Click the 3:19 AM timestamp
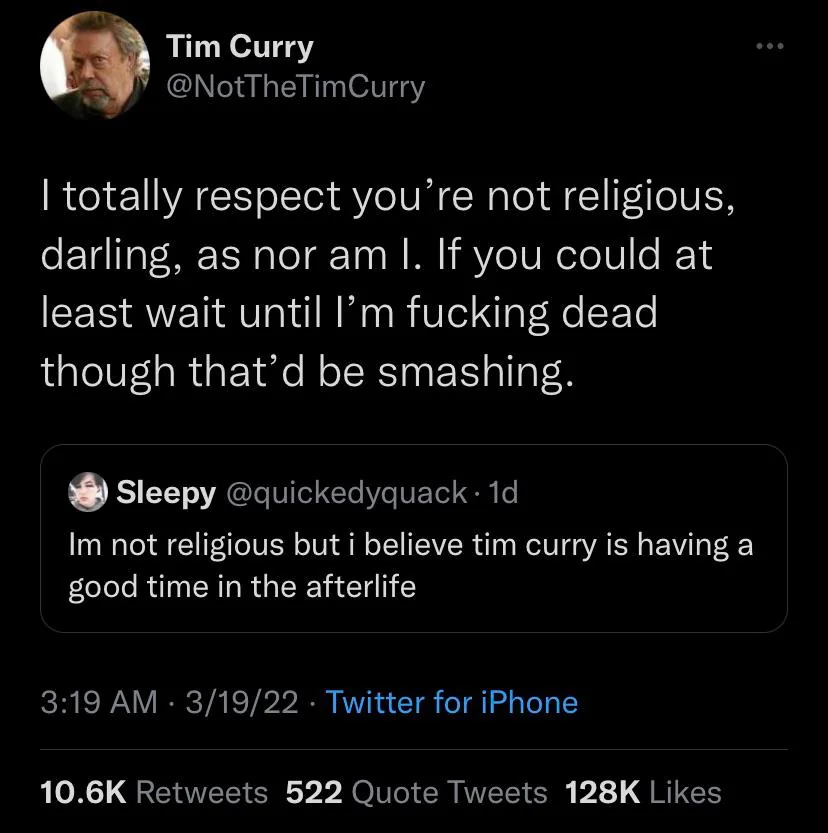 click(x=99, y=702)
